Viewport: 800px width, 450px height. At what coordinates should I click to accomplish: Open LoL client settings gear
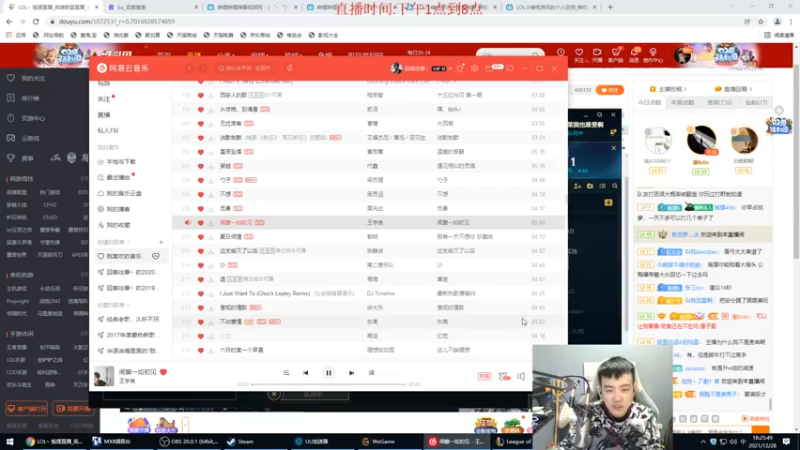(x=599, y=115)
